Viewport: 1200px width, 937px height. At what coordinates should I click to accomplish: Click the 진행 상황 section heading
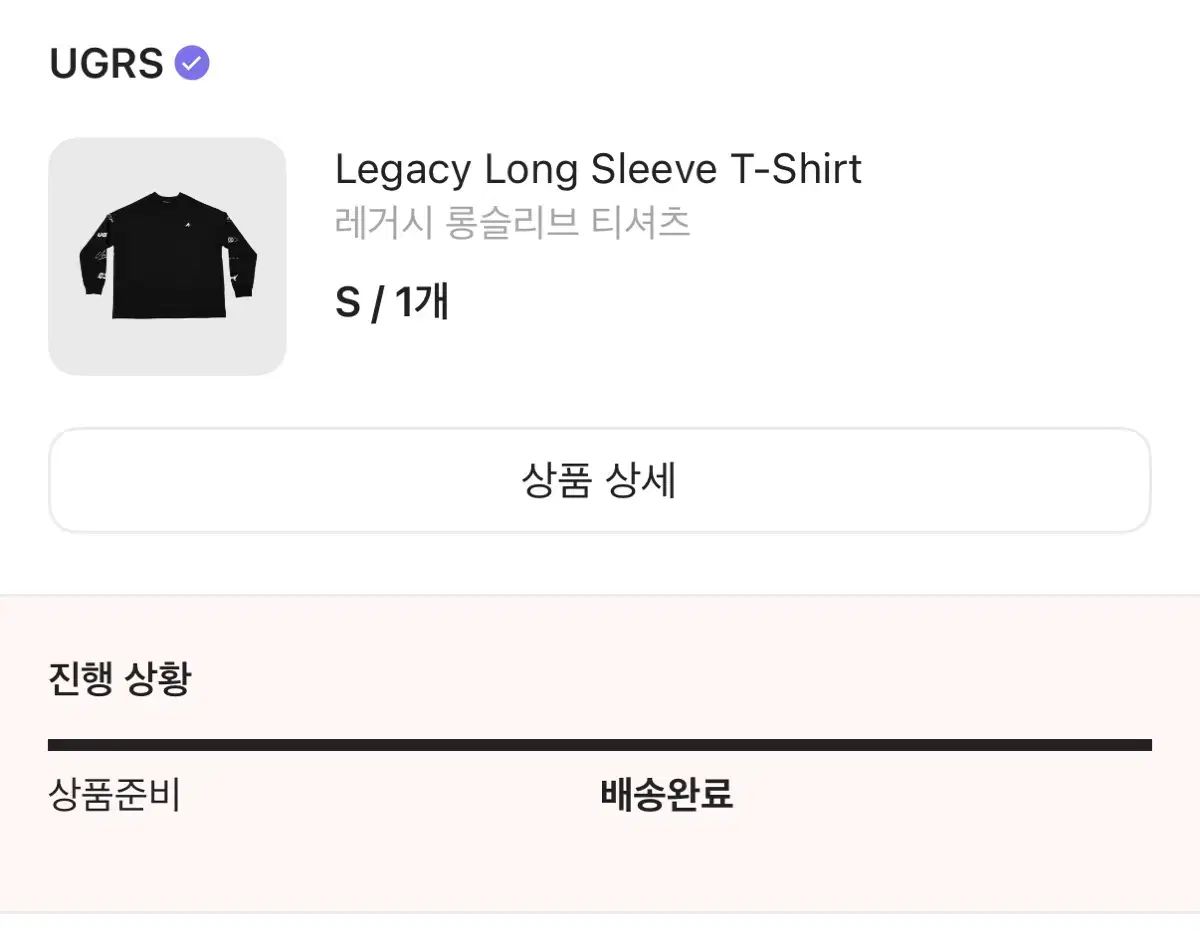coord(119,679)
